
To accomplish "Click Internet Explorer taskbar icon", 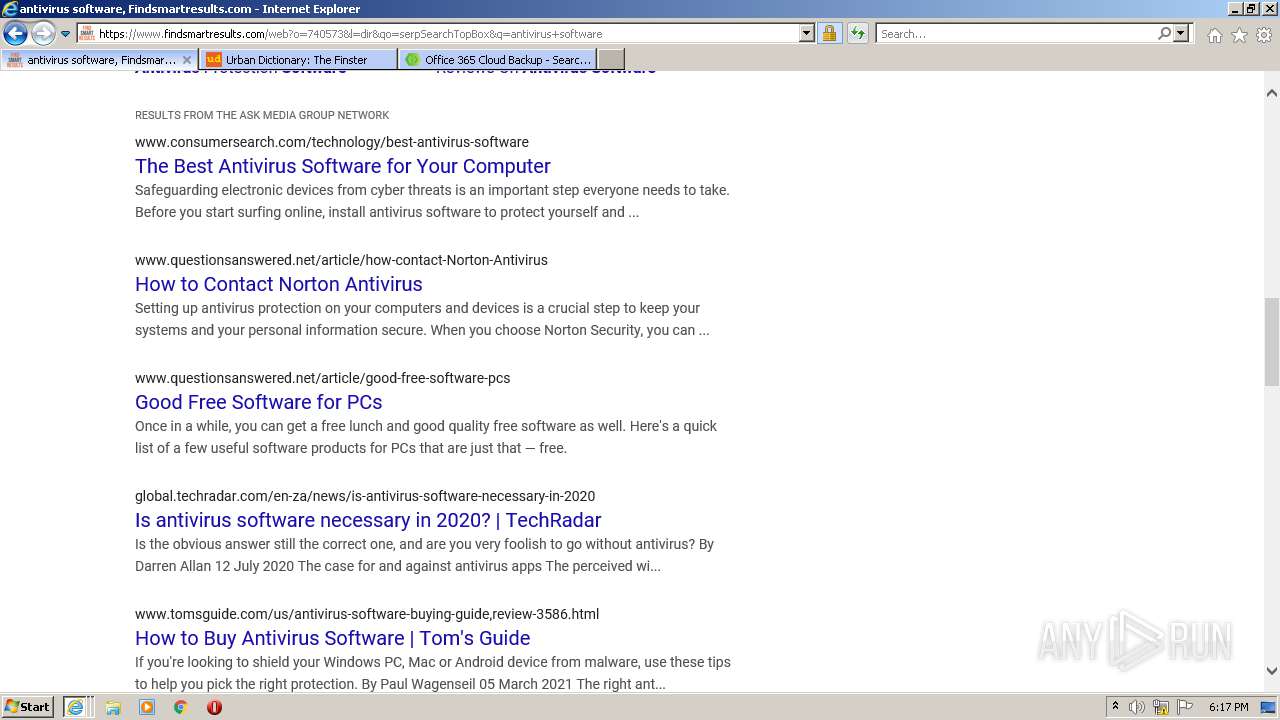I will pos(75,707).
